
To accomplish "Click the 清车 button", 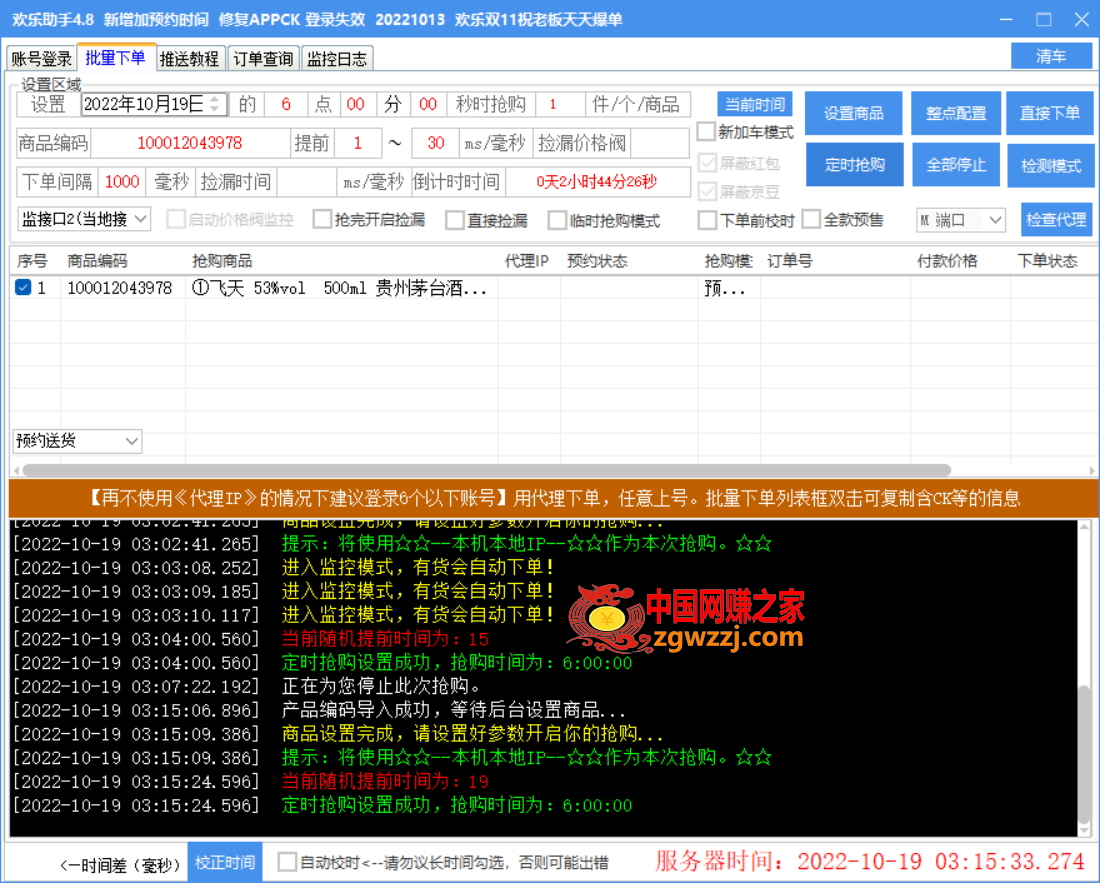I will pos(1051,56).
